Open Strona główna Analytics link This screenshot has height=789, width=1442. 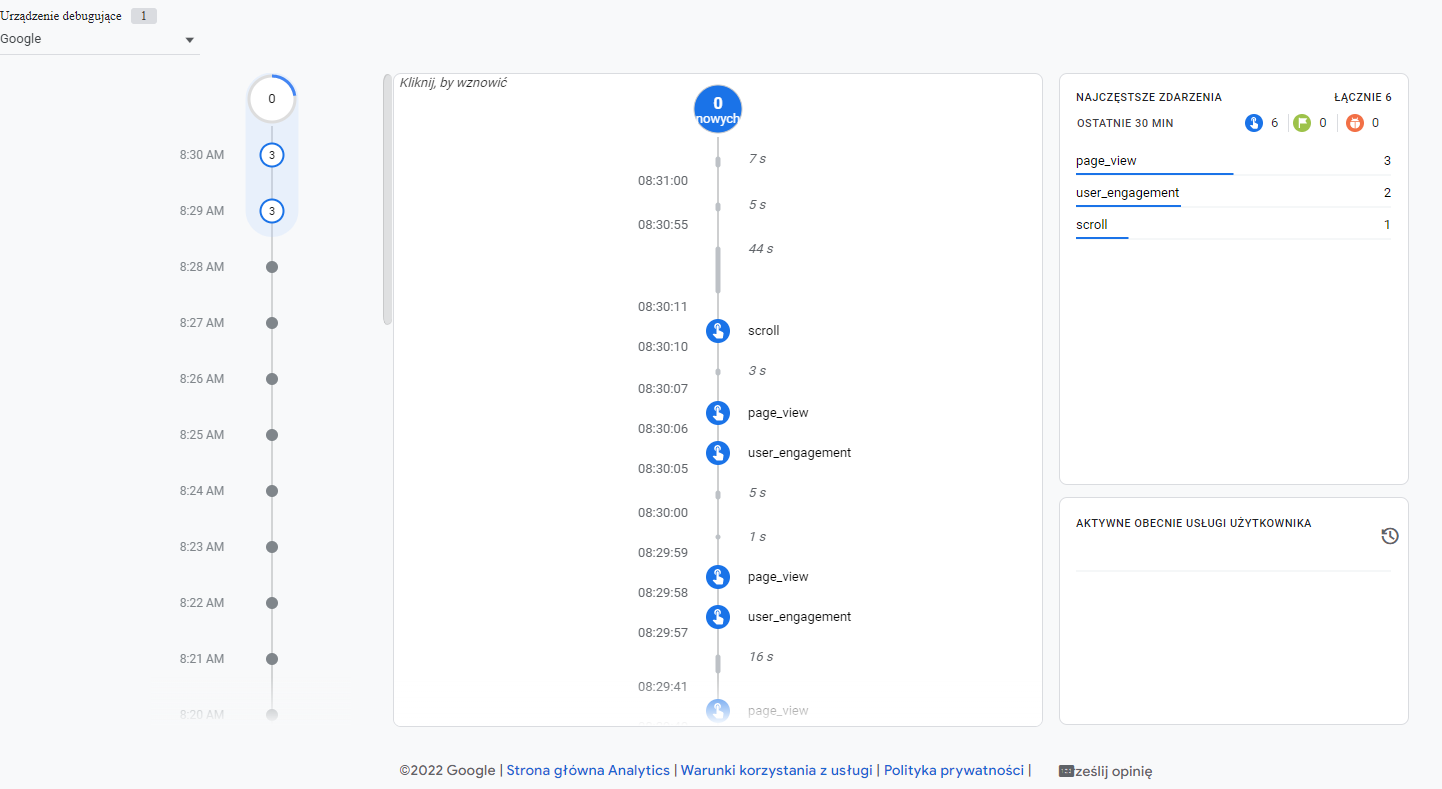(x=588, y=770)
